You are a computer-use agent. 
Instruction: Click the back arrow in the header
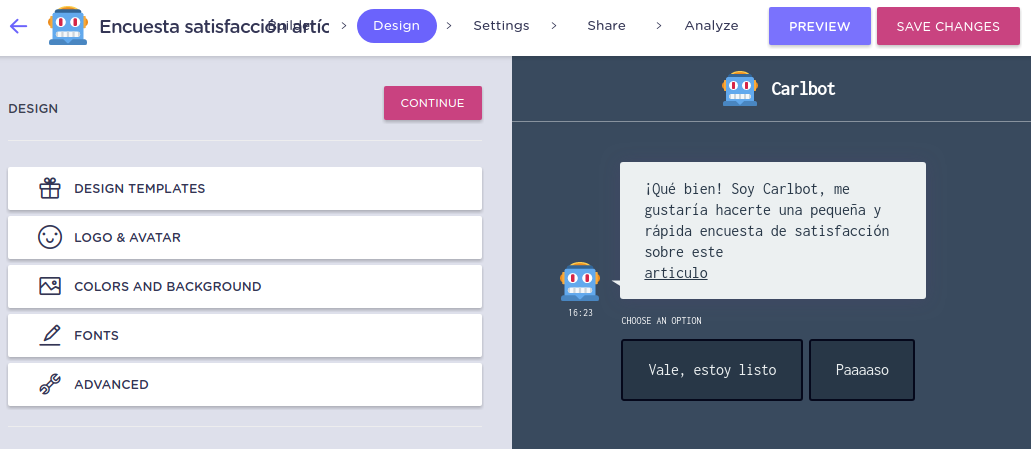19,26
